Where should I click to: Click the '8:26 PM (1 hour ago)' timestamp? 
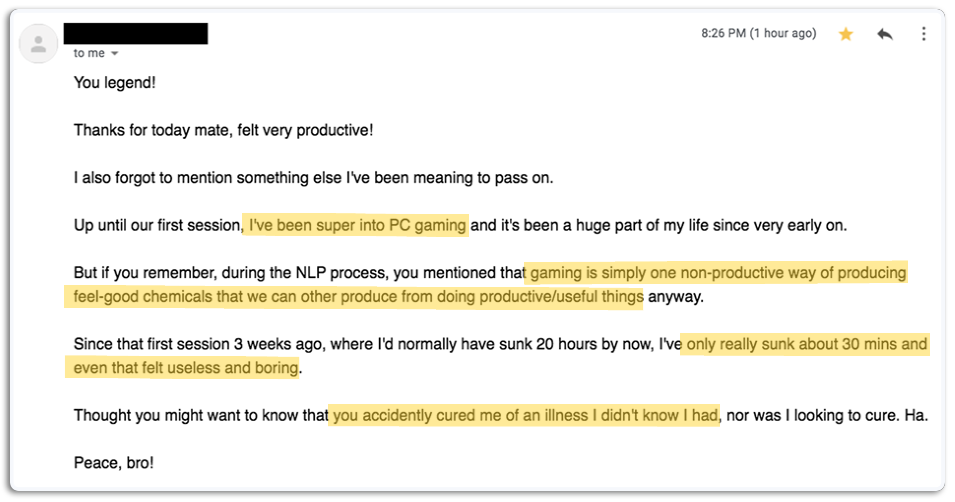(758, 34)
